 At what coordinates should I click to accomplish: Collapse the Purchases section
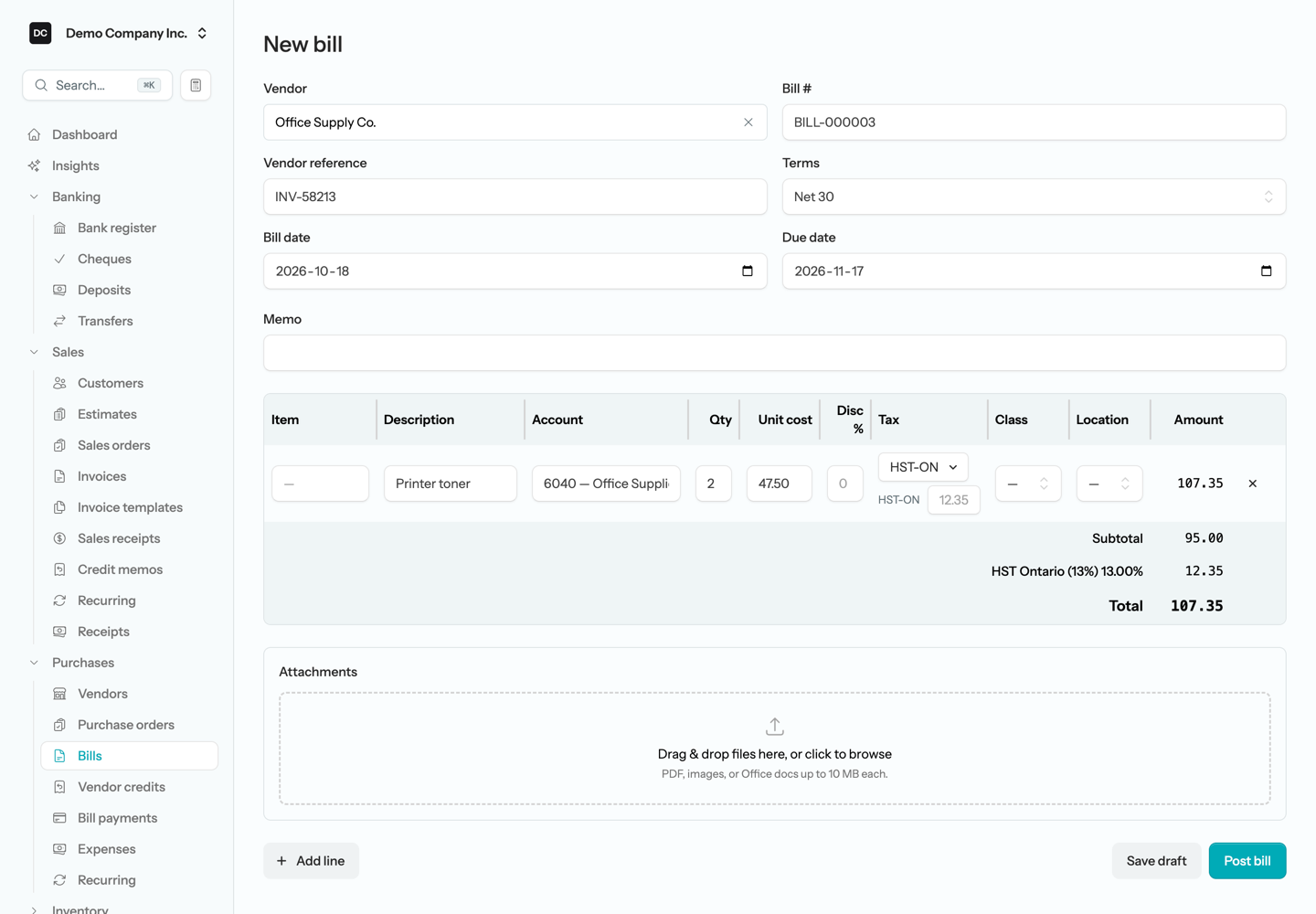tap(34, 663)
